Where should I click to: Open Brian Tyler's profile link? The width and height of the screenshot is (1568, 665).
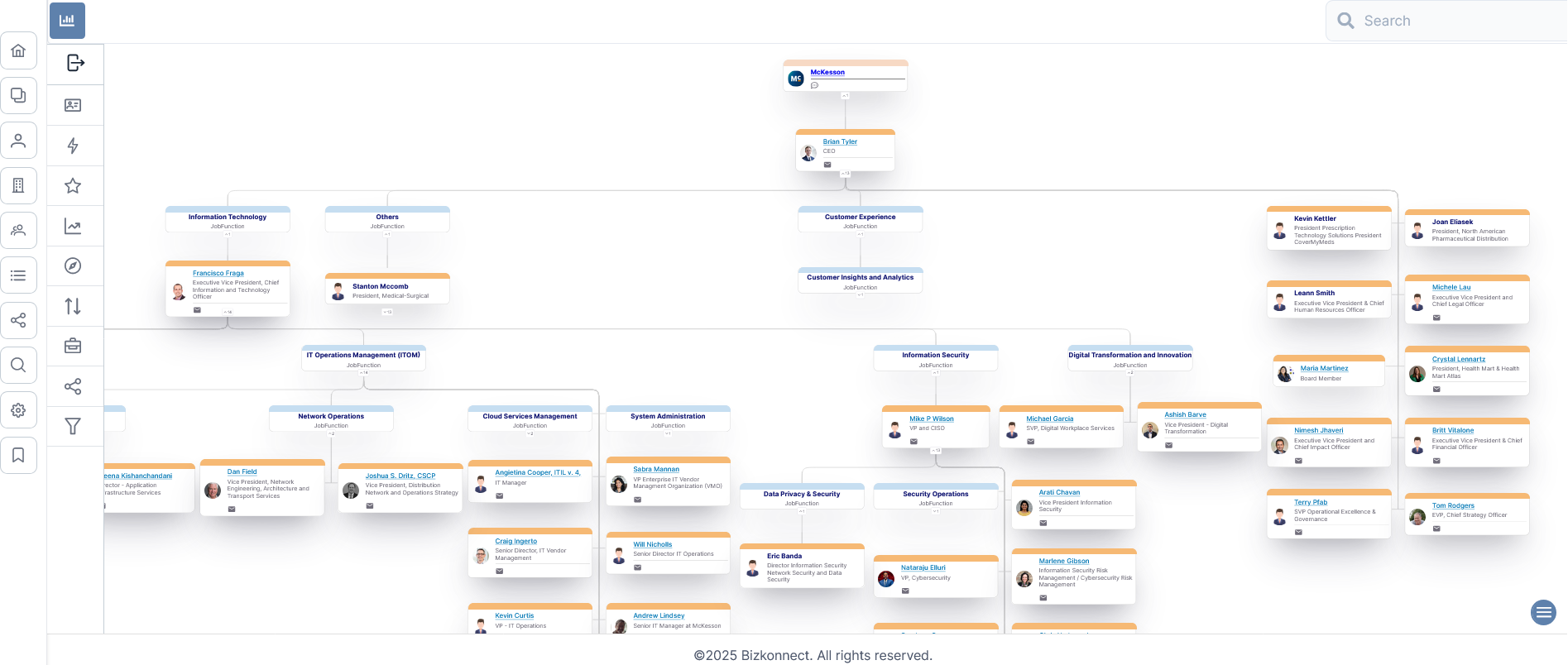(x=840, y=142)
